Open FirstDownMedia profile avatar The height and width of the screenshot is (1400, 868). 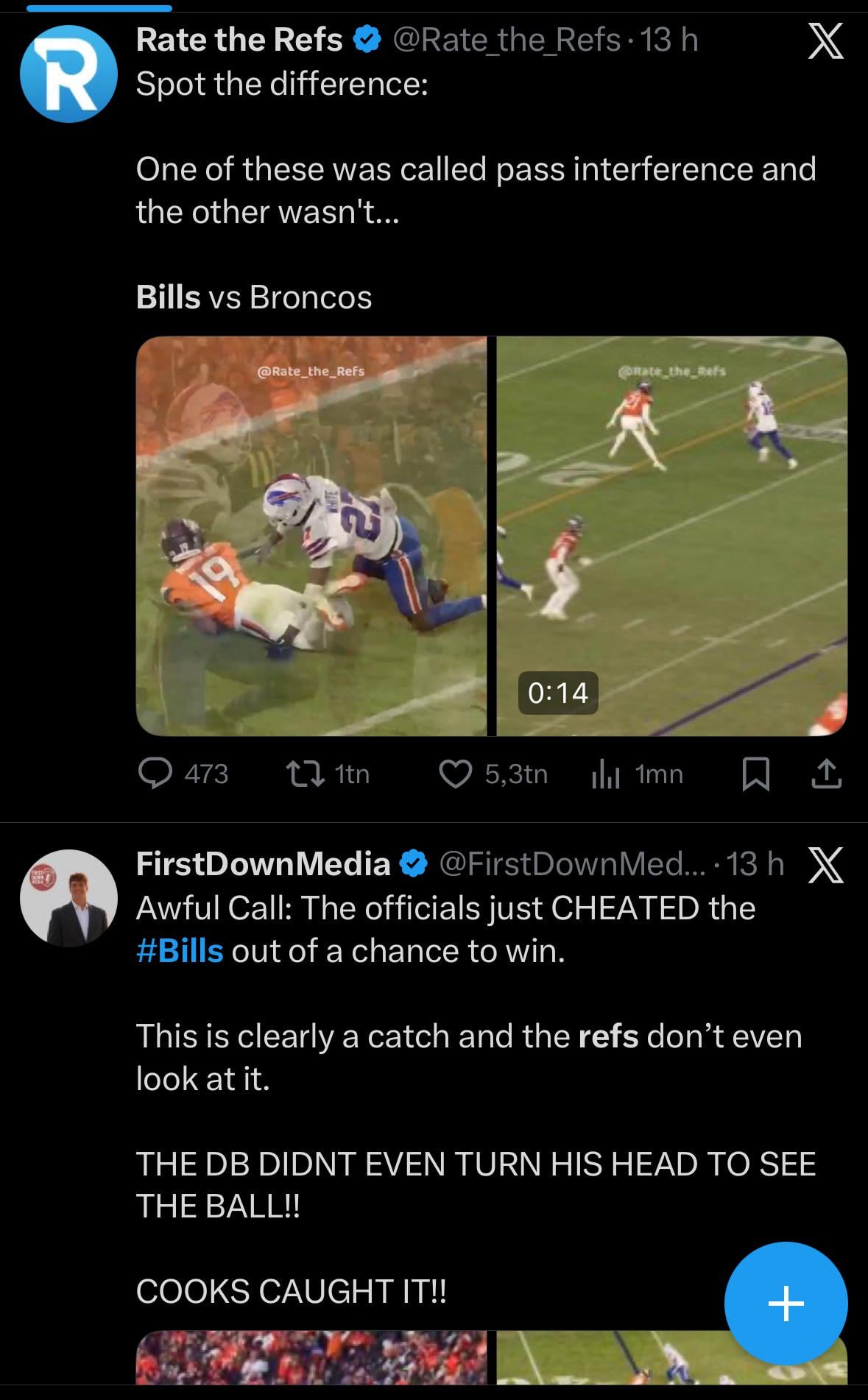[68, 898]
